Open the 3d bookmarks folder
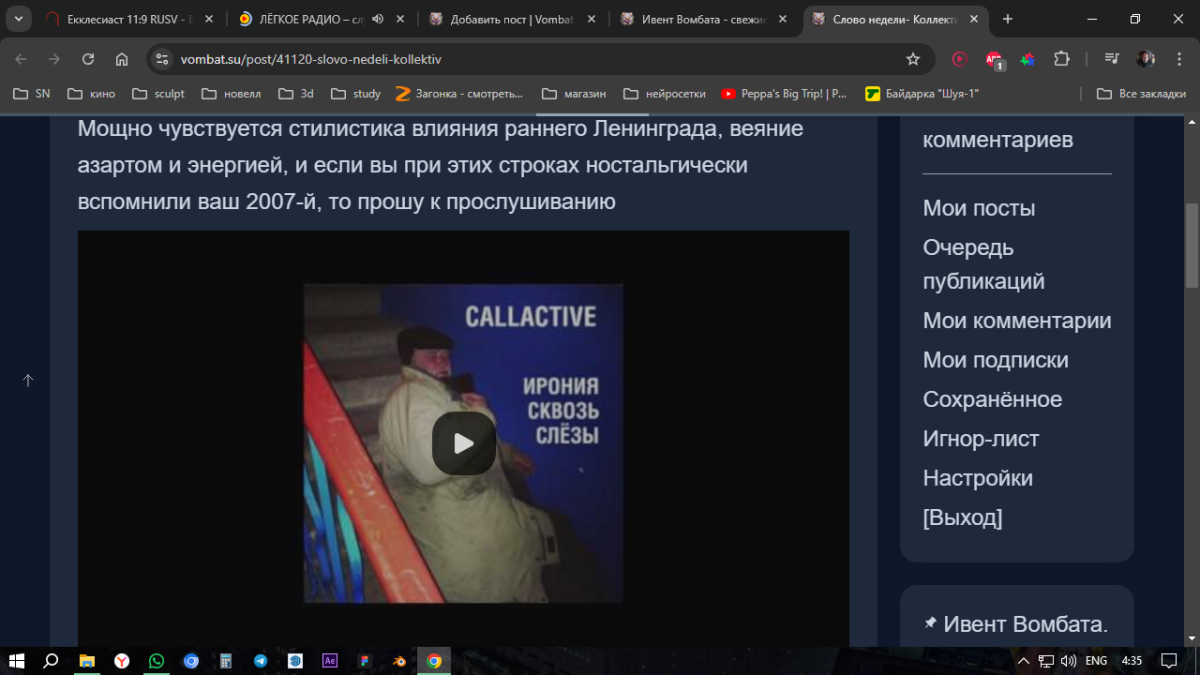 click(296, 94)
